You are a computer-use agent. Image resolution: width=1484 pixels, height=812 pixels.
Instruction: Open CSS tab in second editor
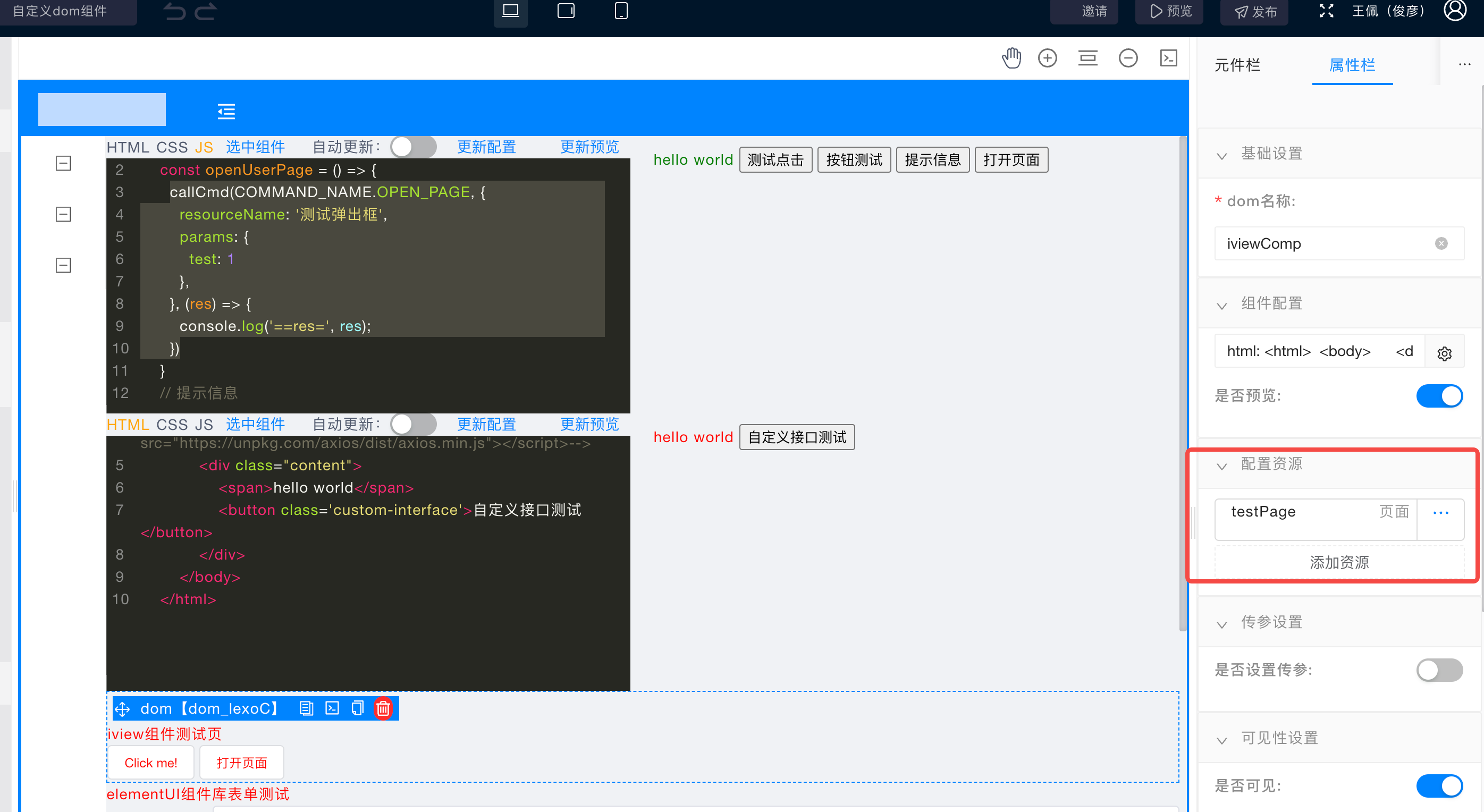[172, 425]
